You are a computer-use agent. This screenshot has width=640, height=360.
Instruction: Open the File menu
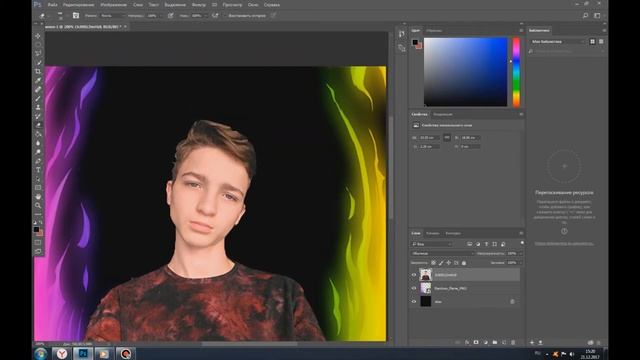52,5
